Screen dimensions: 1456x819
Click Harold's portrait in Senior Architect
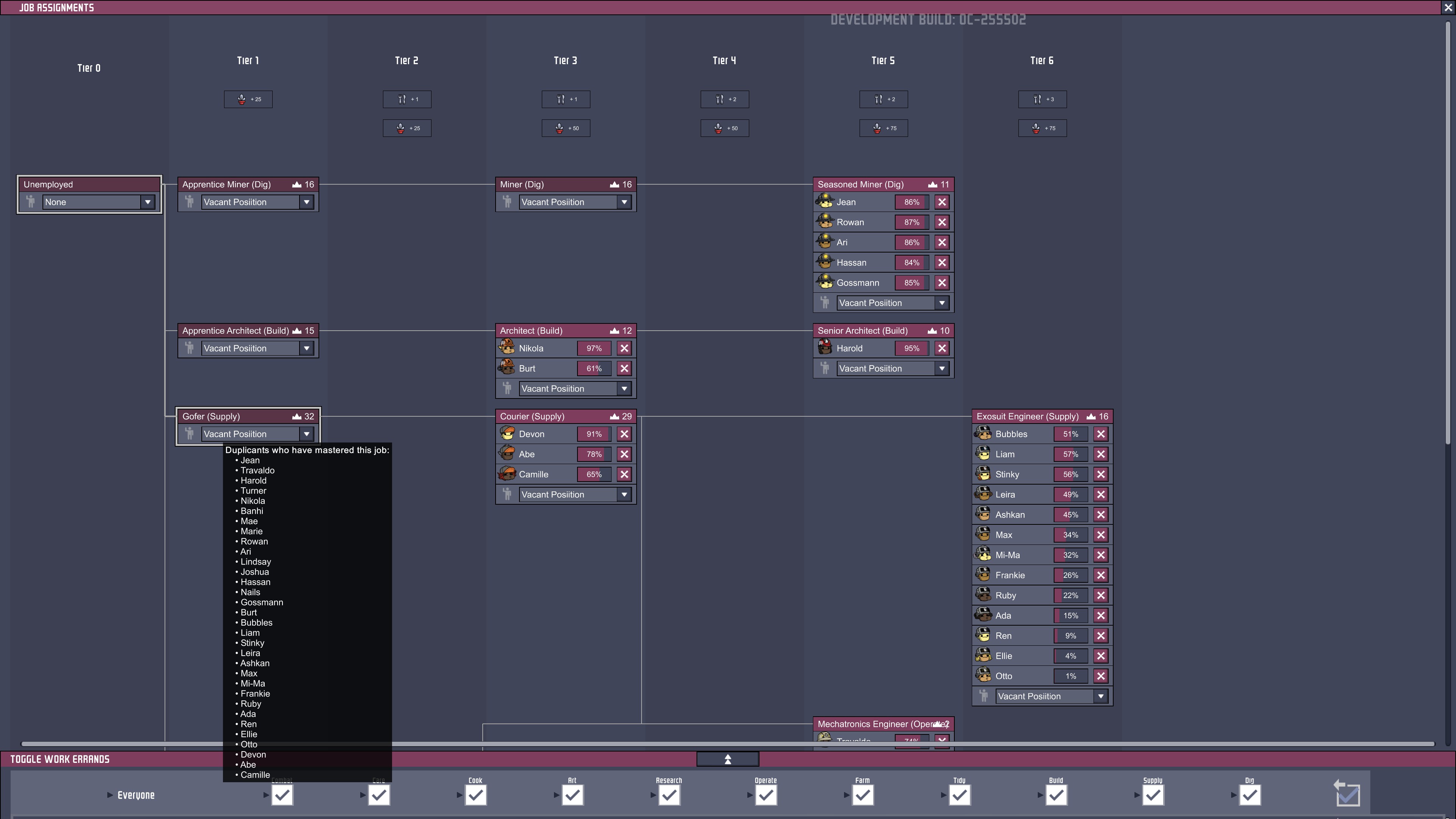pos(825,348)
